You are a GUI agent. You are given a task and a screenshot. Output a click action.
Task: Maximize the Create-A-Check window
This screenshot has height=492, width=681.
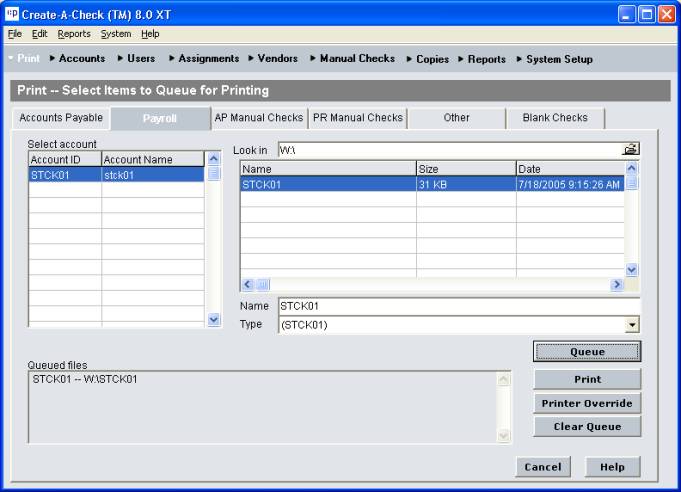(x=646, y=14)
